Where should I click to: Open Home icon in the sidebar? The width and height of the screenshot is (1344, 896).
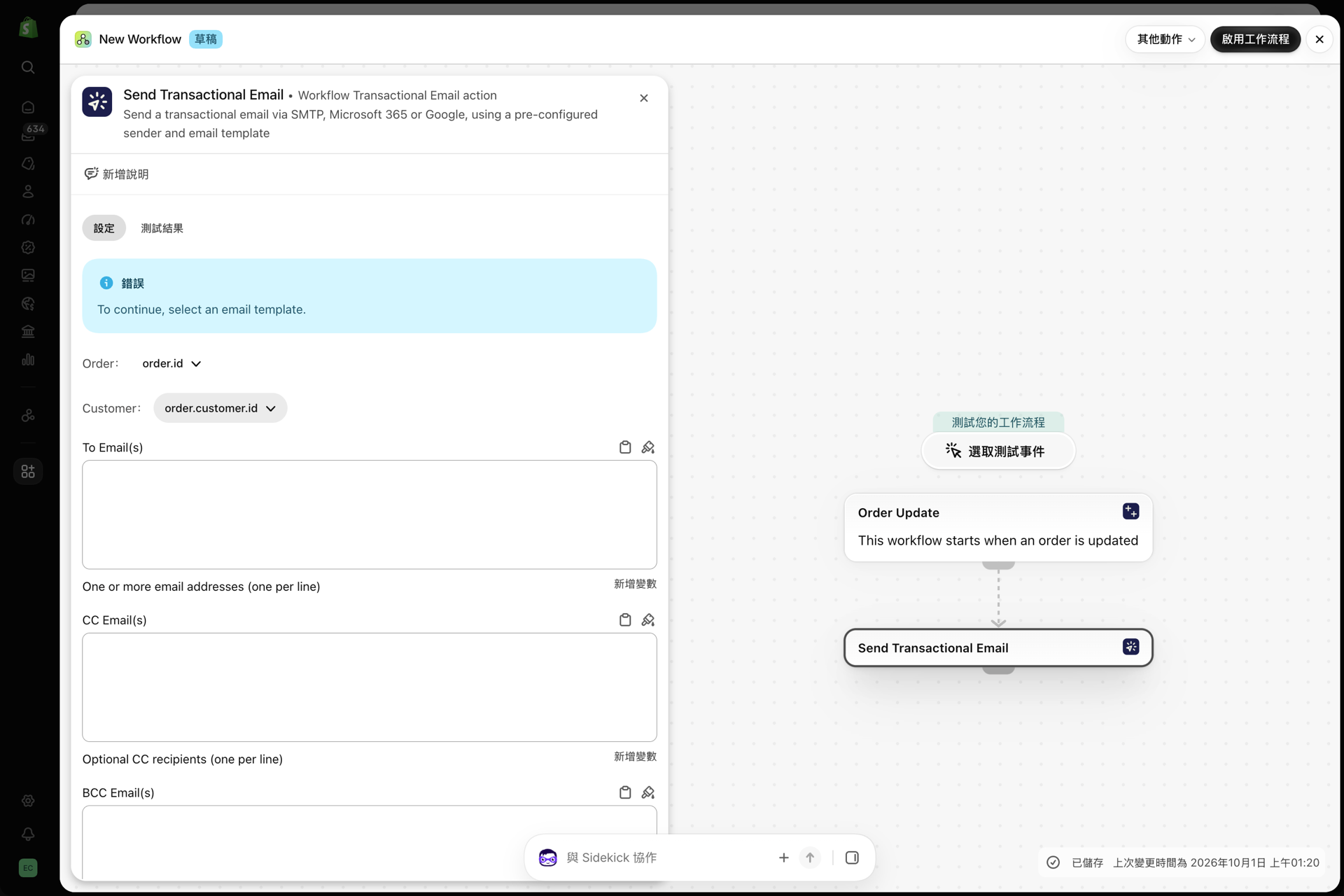click(x=28, y=107)
